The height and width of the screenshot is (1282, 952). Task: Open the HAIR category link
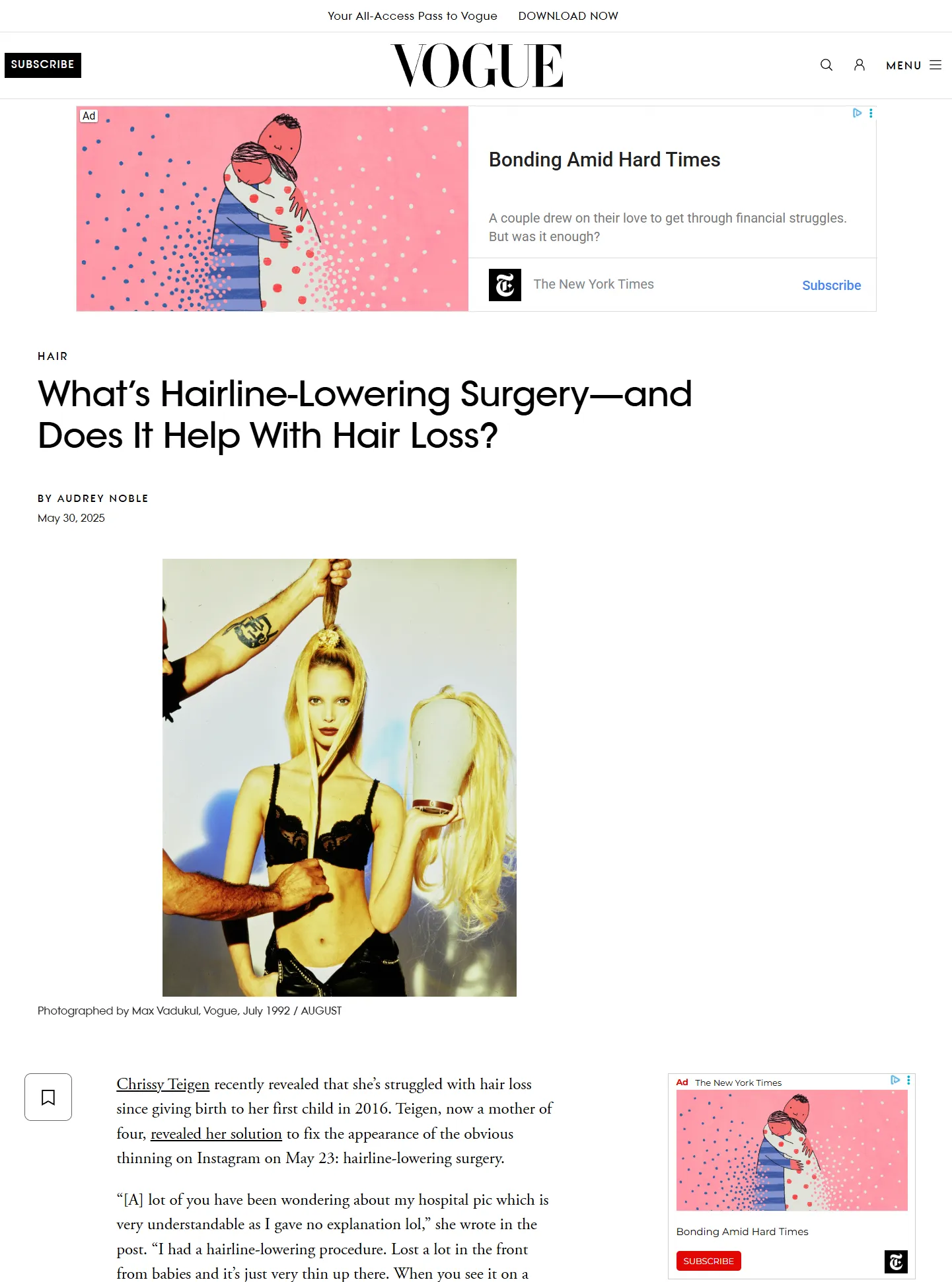point(53,356)
